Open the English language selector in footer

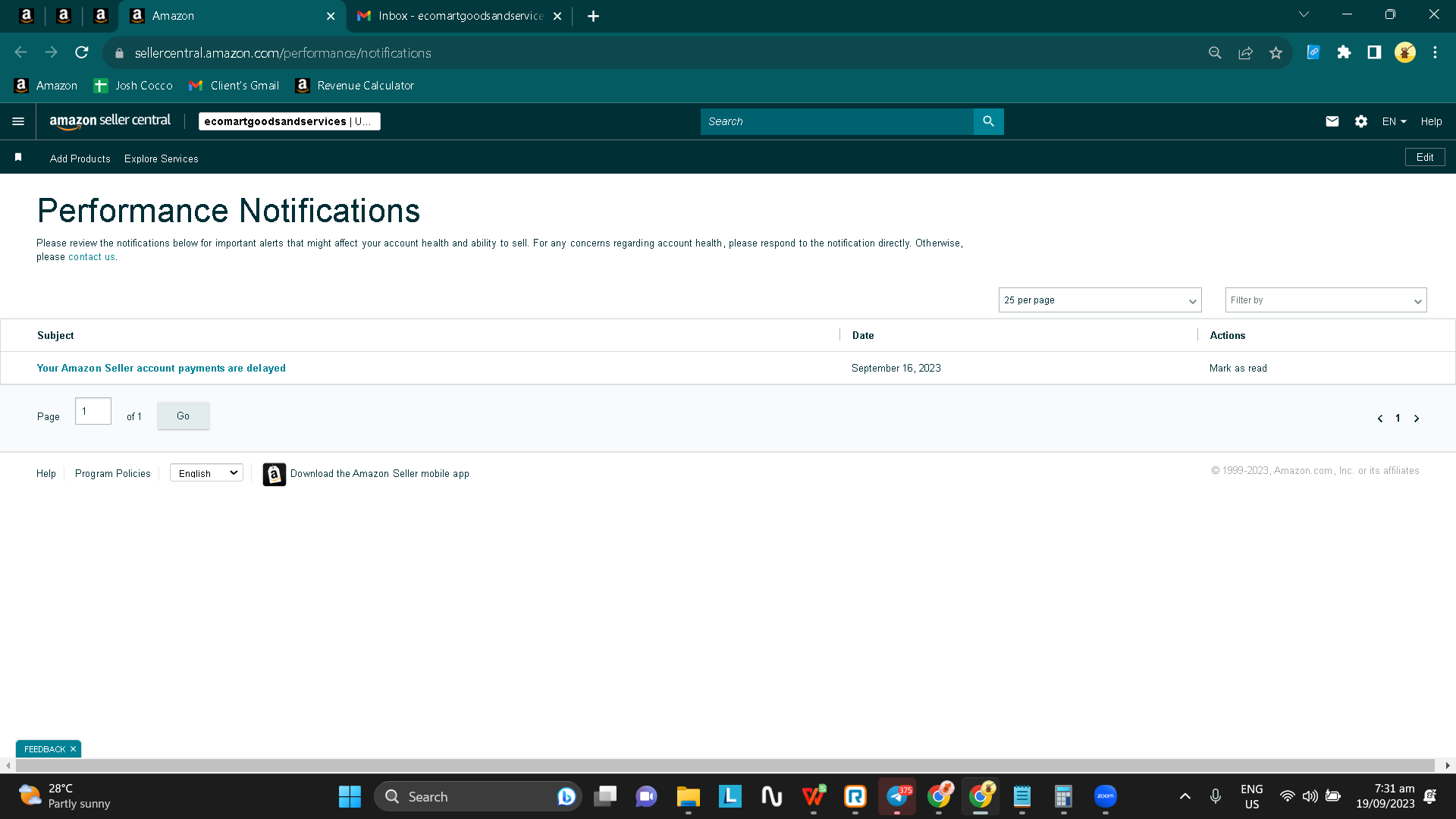click(206, 473)
